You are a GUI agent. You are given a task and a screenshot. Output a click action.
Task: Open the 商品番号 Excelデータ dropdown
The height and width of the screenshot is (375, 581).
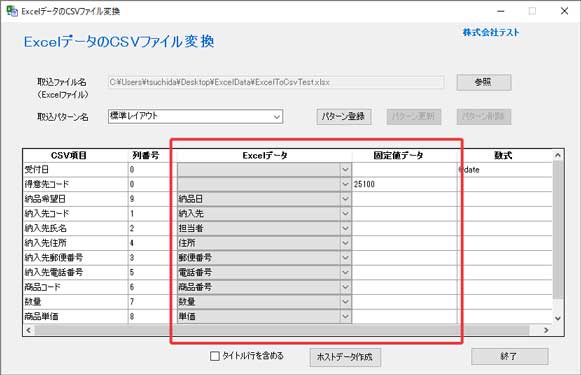click(x=345, y=287)
